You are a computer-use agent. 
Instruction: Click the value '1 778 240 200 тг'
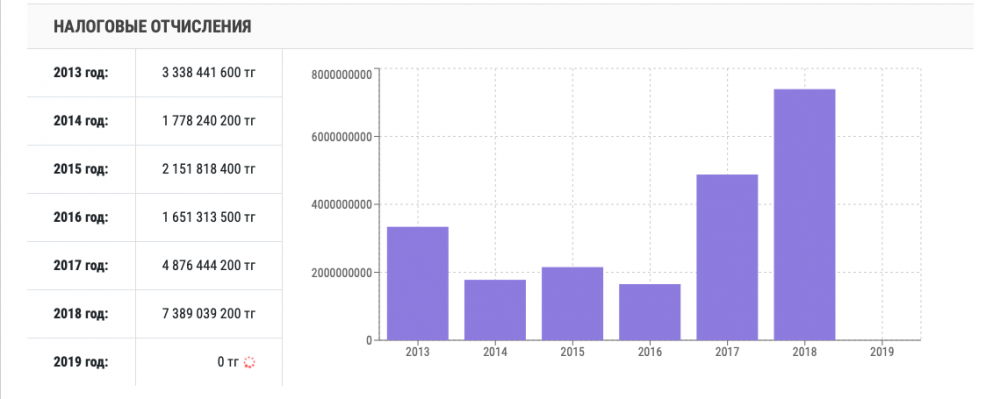209,121
